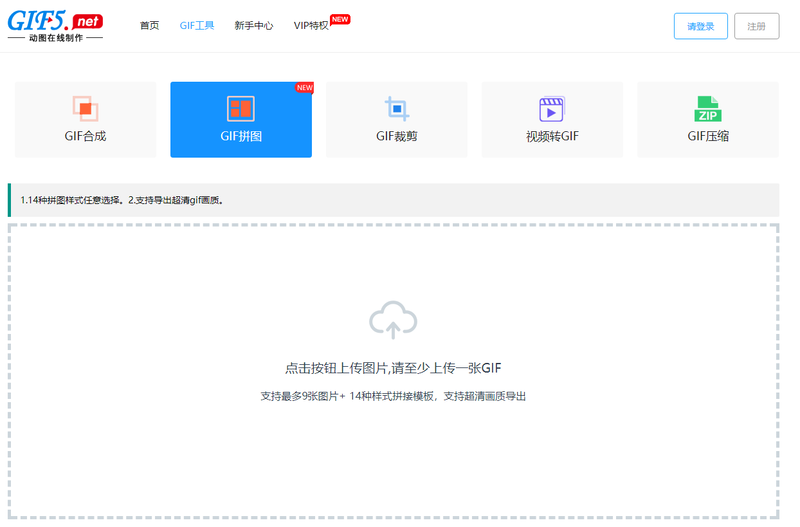Click the GIF拼图 collage grid icon
Image resolution: width=800 pixels, height=527 pixels.
pos(241,109)
